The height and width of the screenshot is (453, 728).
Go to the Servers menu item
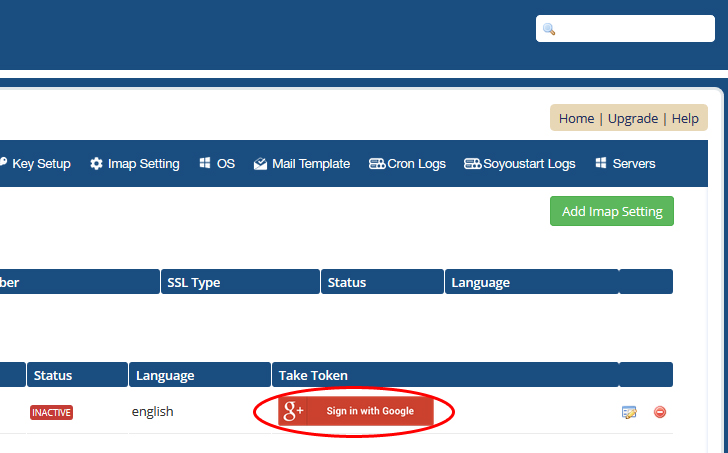click(x=633, y=164)
